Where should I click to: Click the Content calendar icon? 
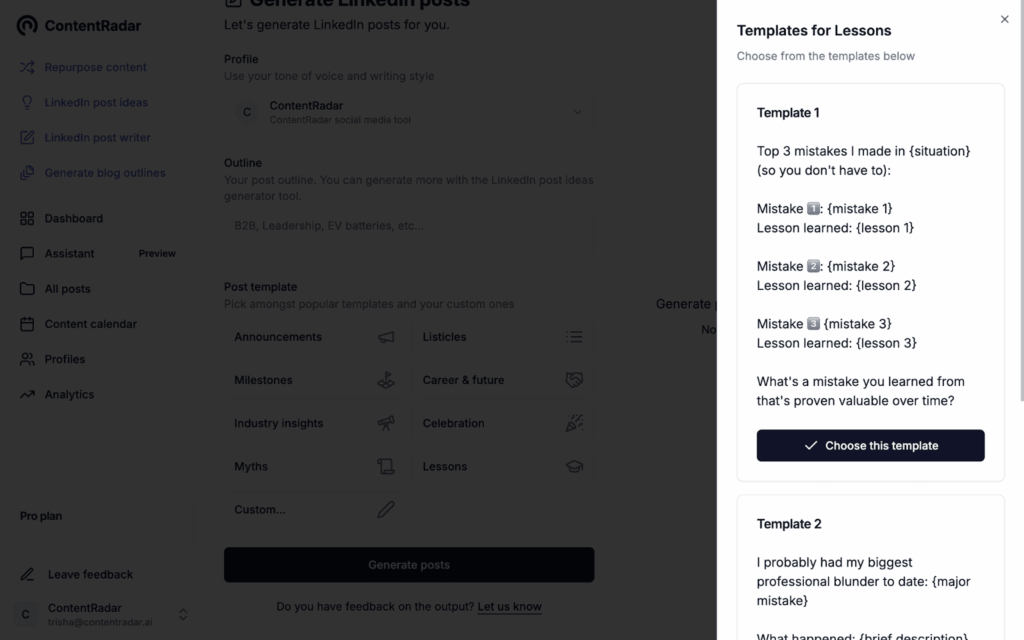tap(27, 324)
